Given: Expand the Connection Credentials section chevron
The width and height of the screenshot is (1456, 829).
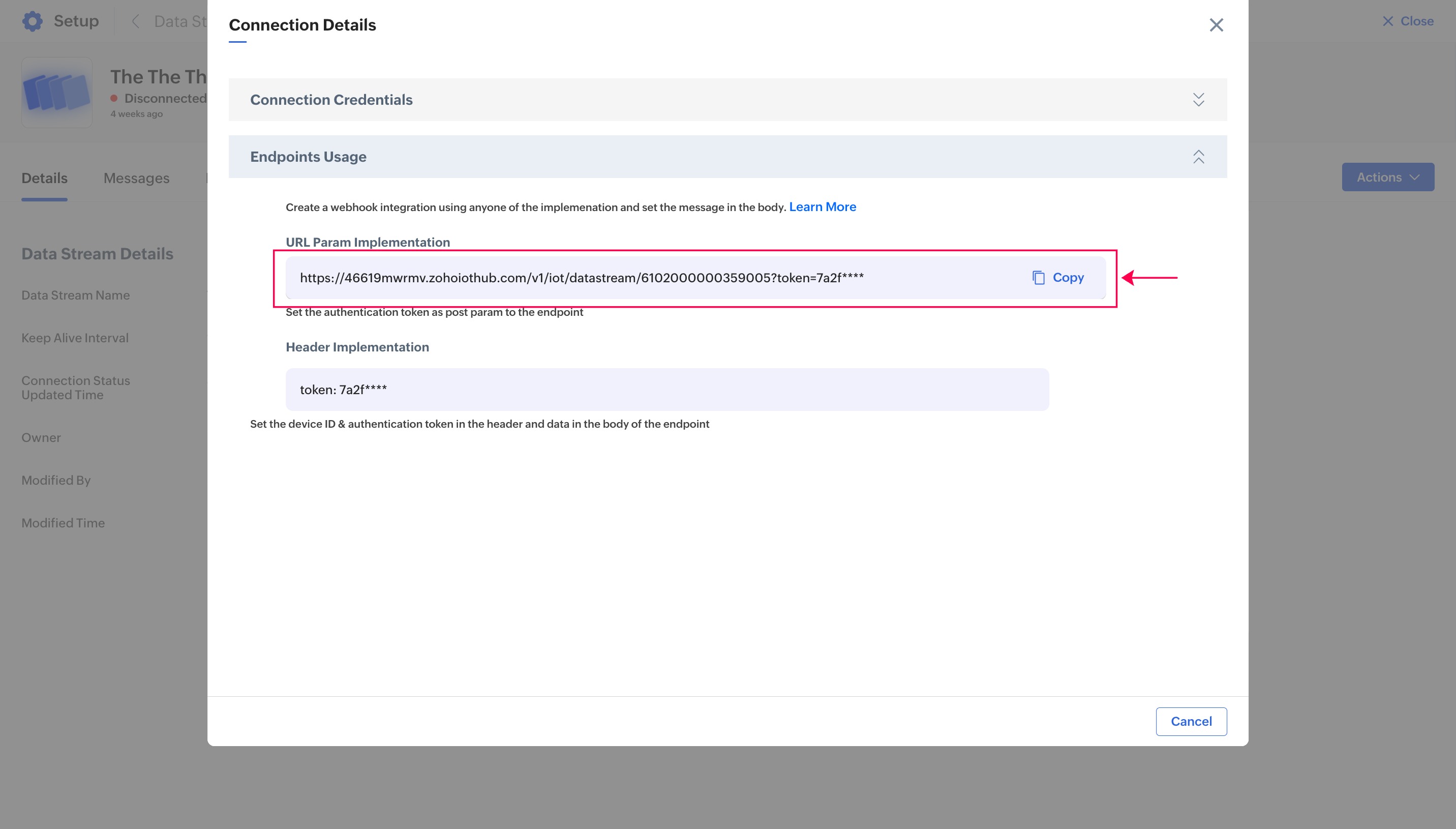Looking at the screenshot, I should coord(1198,100).
